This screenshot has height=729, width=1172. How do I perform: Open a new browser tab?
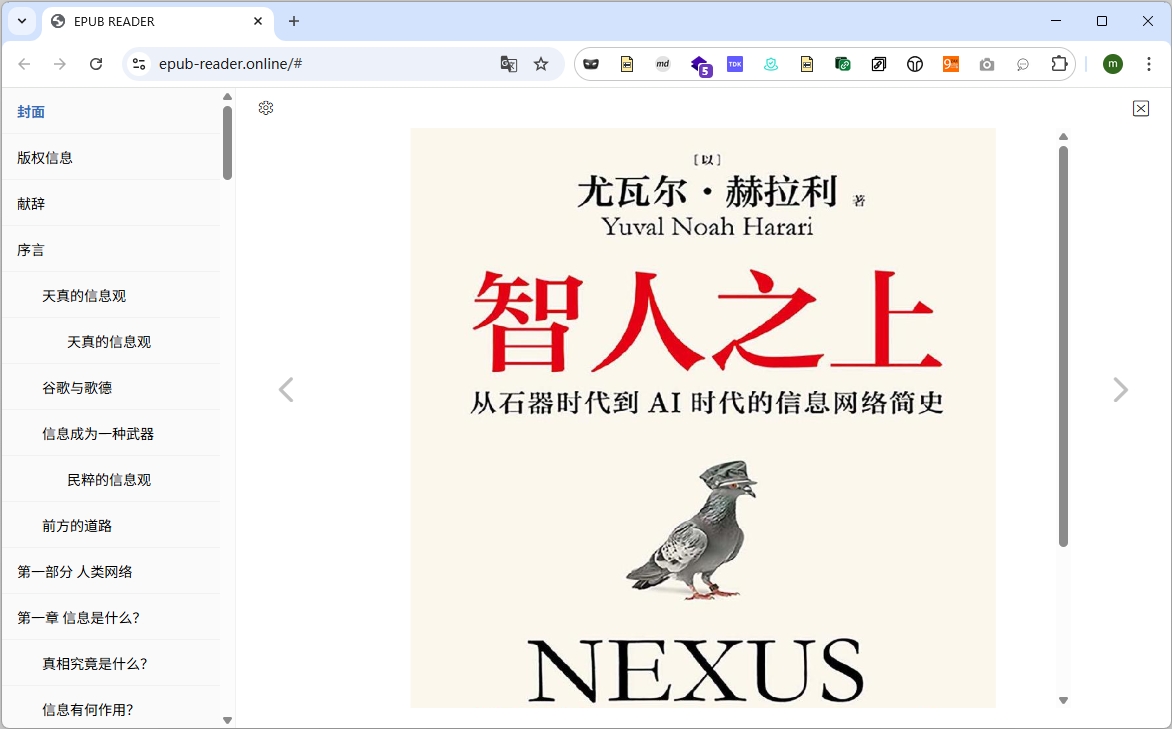tap(294, 22)
